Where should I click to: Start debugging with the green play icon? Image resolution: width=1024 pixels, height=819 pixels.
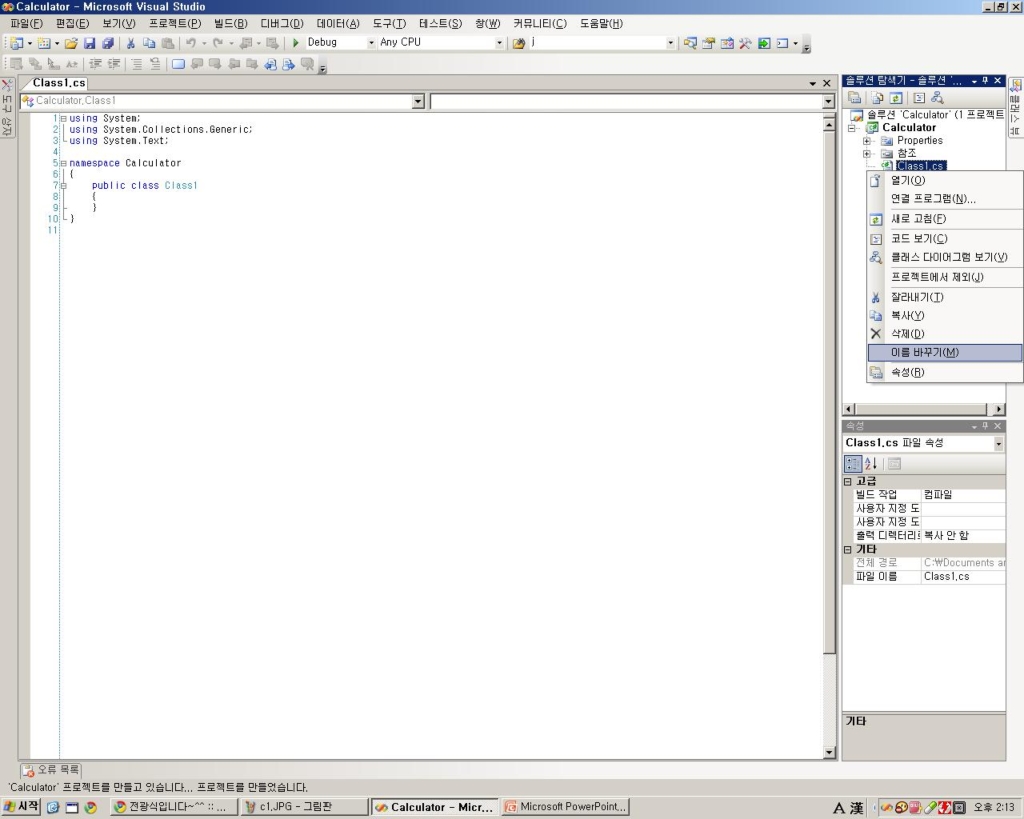(295, 43)
